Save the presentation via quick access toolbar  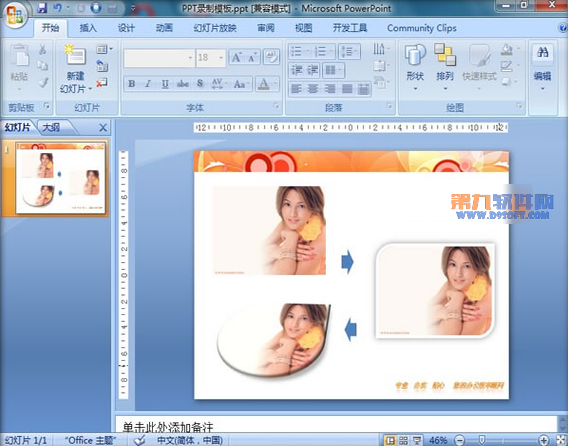coord(42,8)
